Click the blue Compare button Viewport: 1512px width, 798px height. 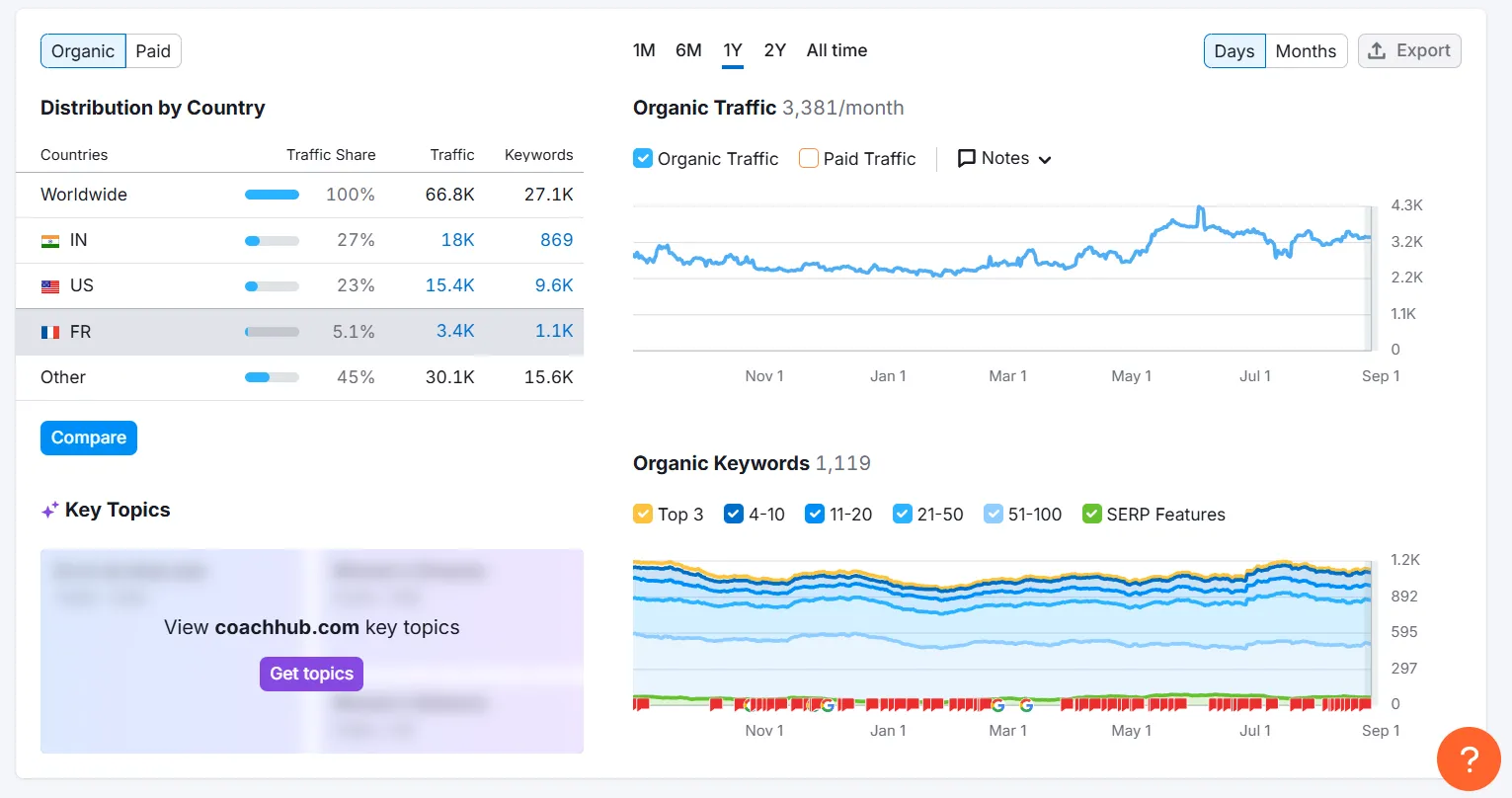89,438
